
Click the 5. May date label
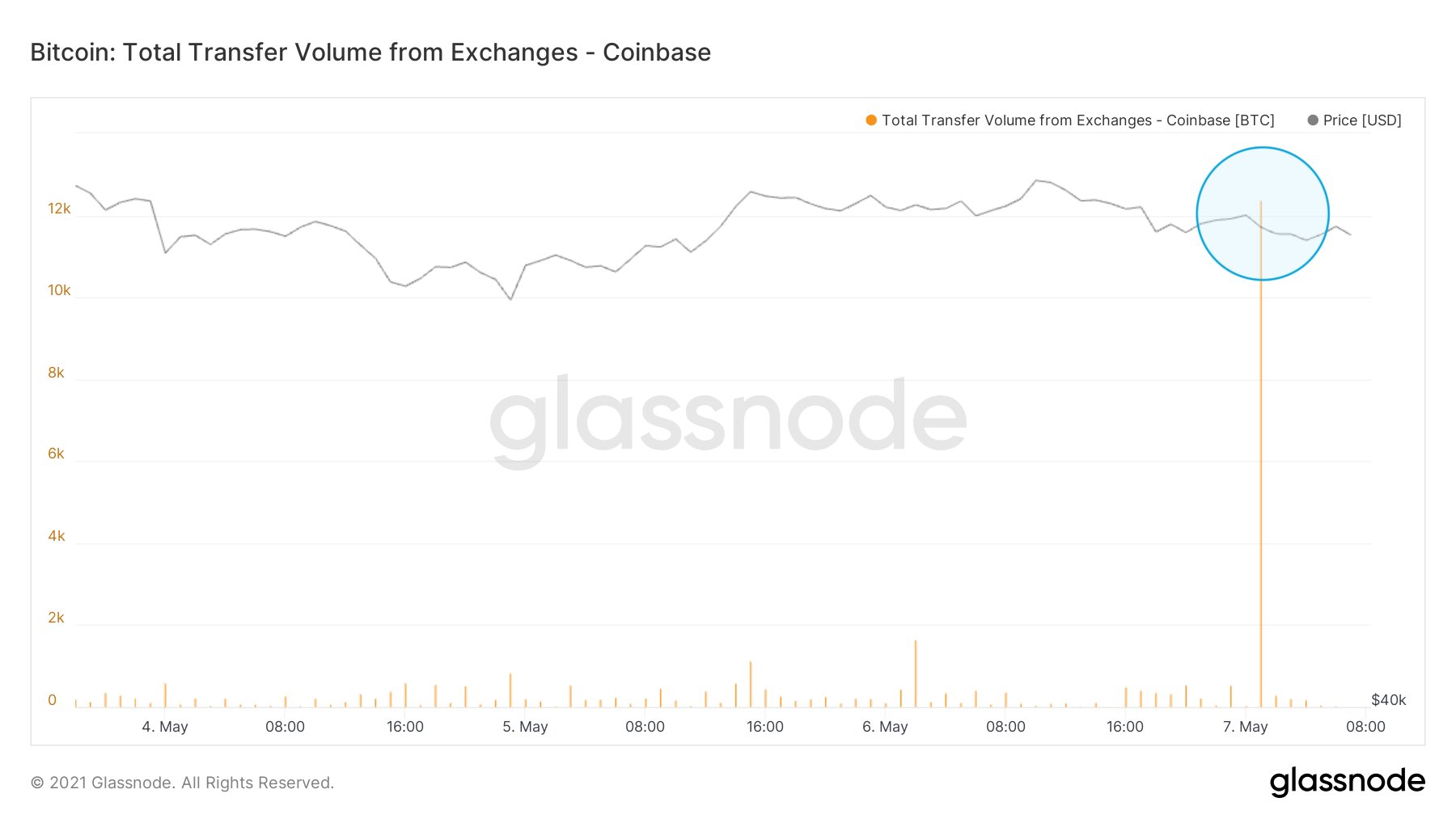pyautogui.click(x=525, y=727)
